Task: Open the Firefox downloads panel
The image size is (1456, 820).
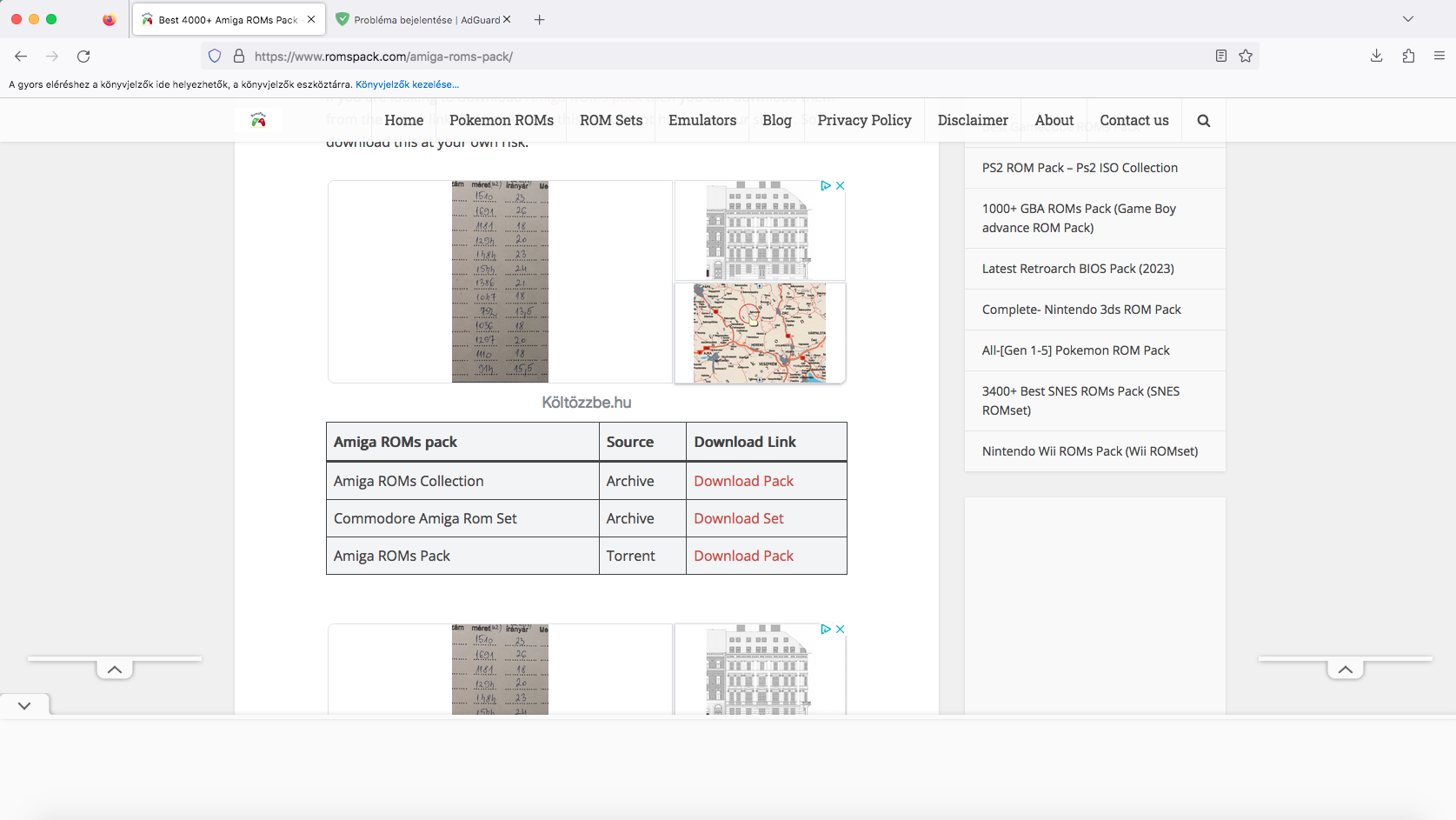Action: pyautogui.click(x=1376, y=56)
